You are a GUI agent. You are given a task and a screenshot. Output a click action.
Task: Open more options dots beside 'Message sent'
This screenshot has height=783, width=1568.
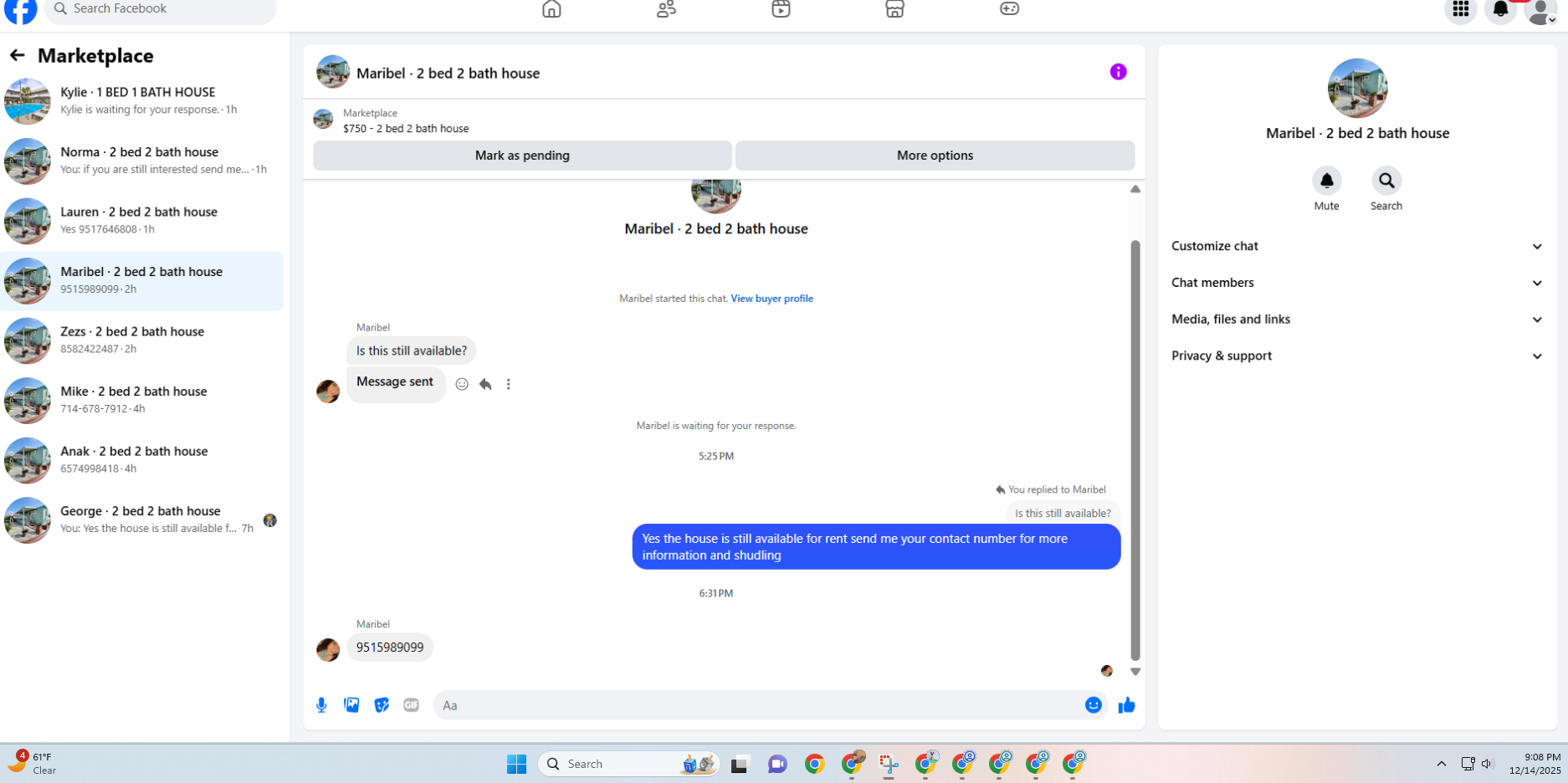point(509,384)
